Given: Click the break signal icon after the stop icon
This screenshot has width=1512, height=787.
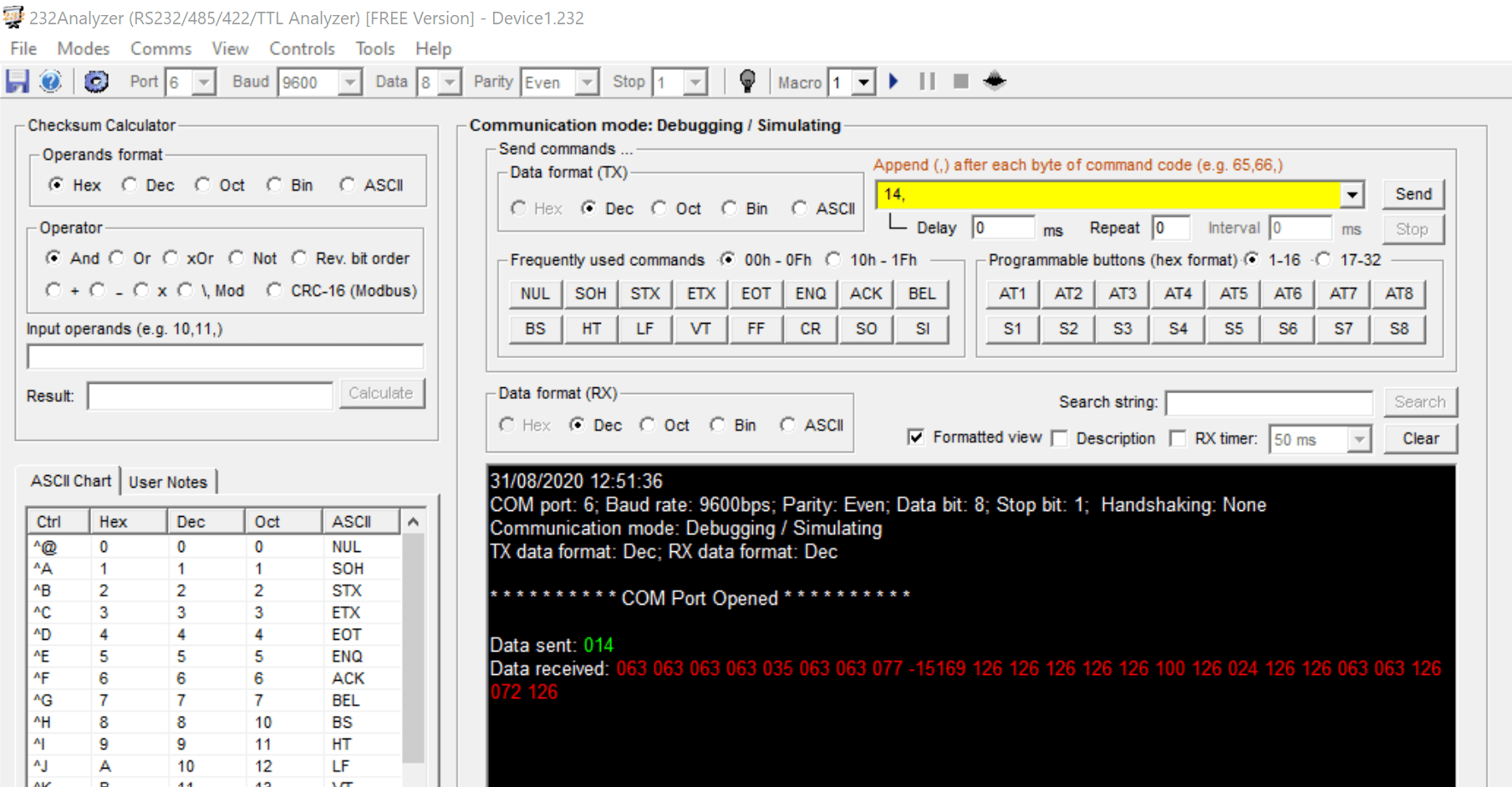Looking at the screenshot, I should click(x=995, y=80).
